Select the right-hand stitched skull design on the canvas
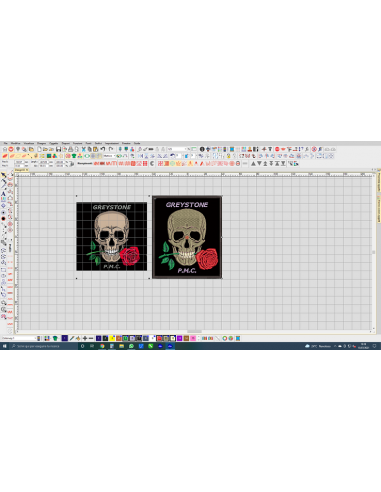Viewport: 381px width, 492px height. 187,237
